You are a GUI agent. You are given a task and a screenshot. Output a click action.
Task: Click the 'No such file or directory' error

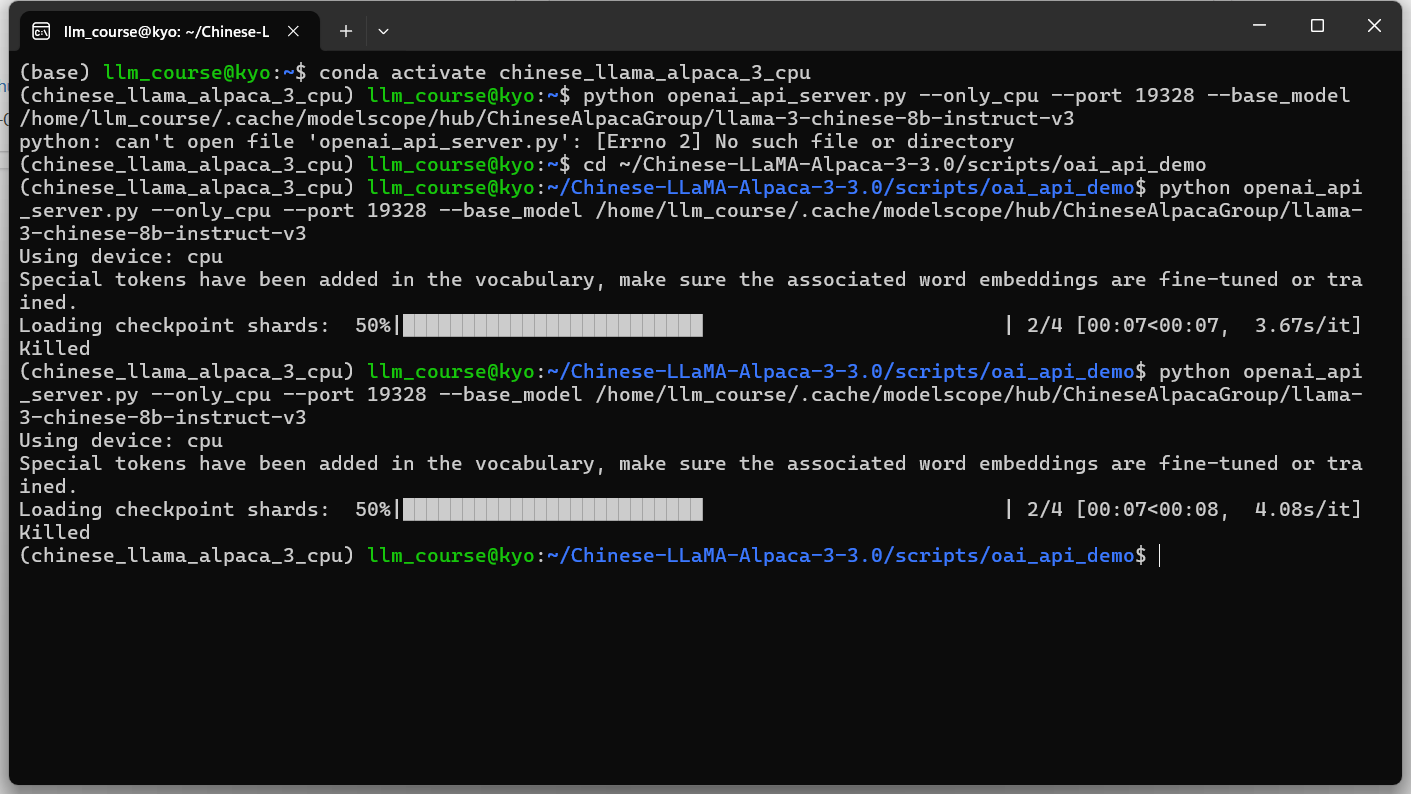pyautogui.click(x=864, y=141)
